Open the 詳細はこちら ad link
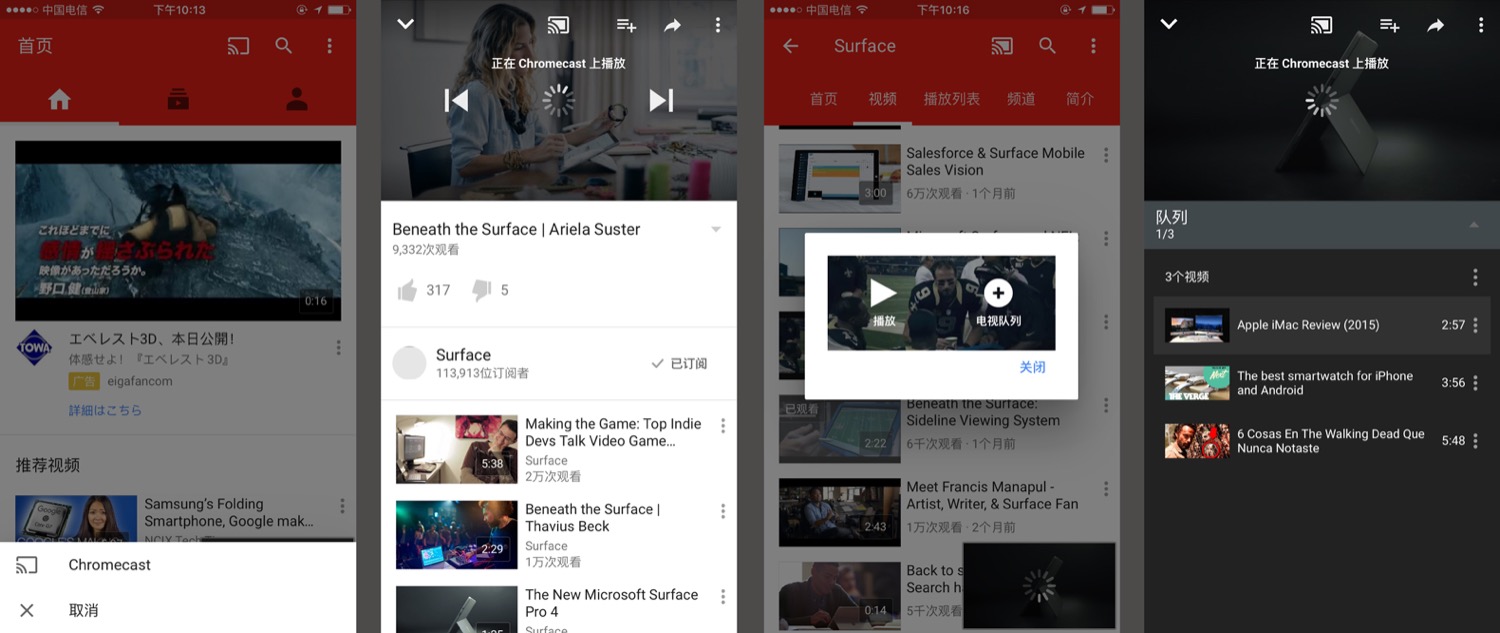This screenshot has height=633, width=1500. [105, 410]
